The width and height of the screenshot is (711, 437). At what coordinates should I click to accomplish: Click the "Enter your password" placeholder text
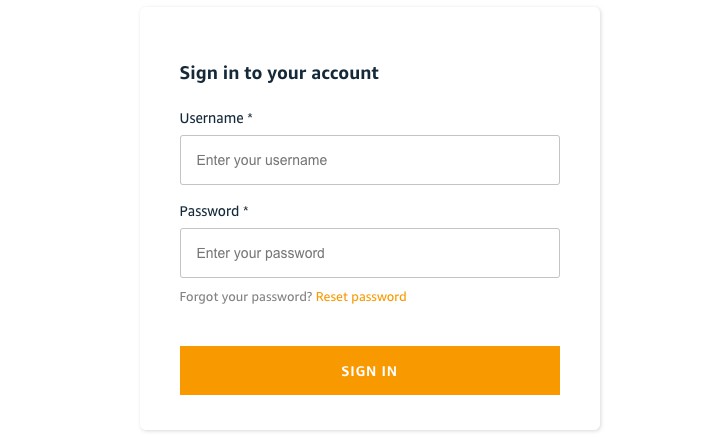pyautogui.click(x=261, y=253)
